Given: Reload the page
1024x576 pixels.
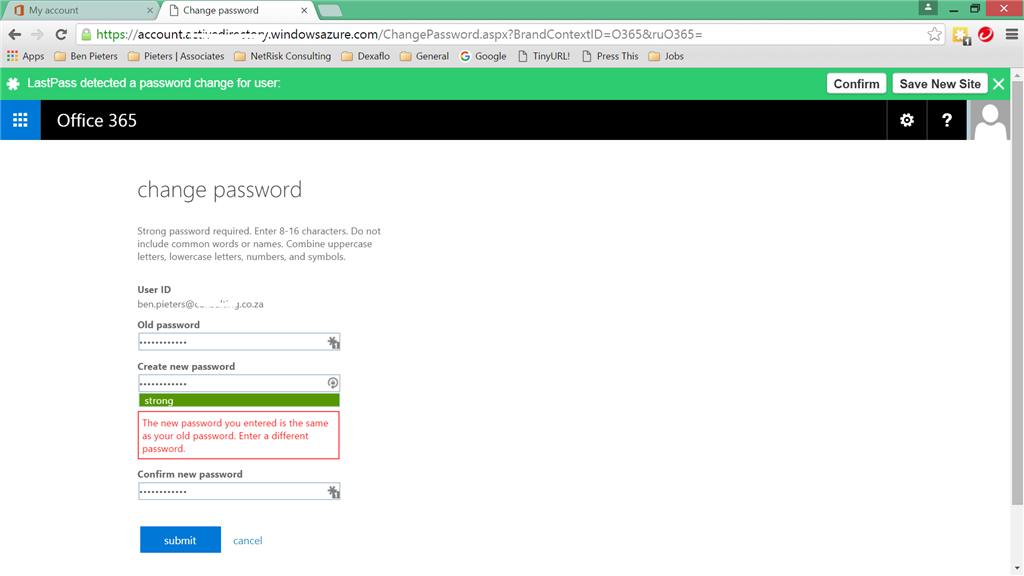Looking at the screenshot, I should click(61, 35).
